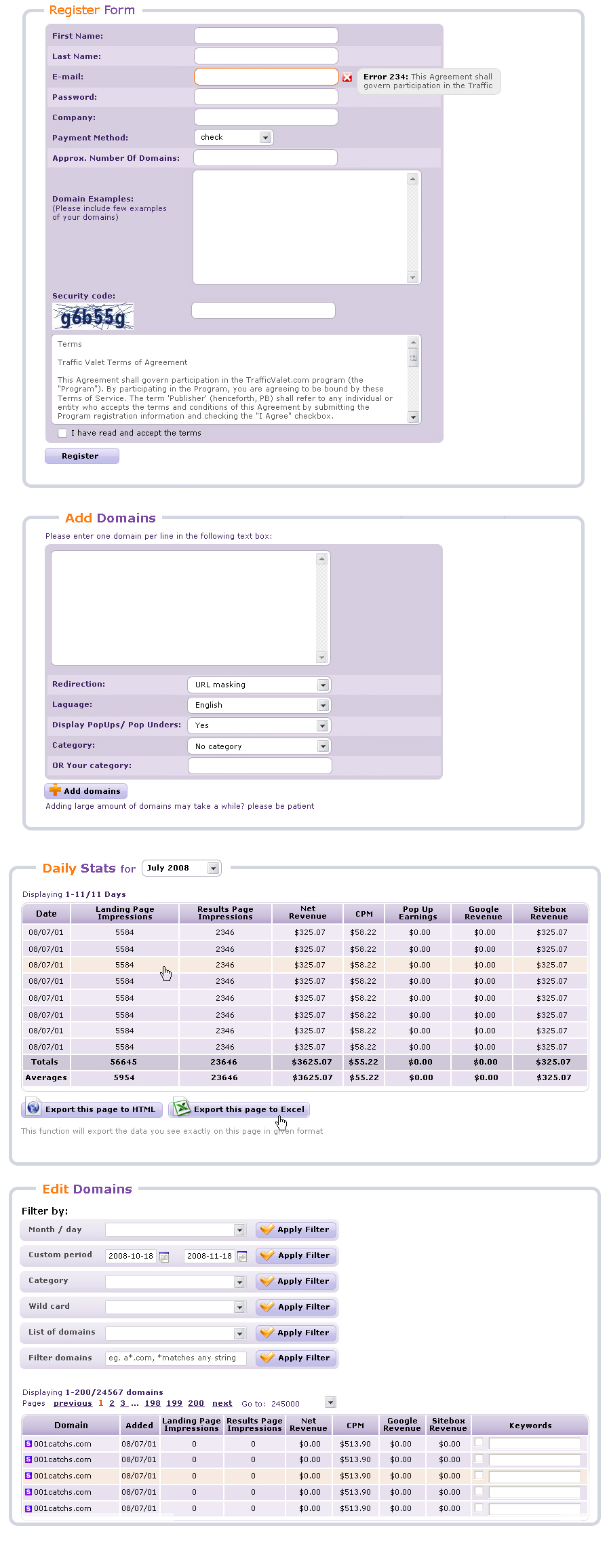
Task: Open page 2 in pagination
Action: point(112,1403)
